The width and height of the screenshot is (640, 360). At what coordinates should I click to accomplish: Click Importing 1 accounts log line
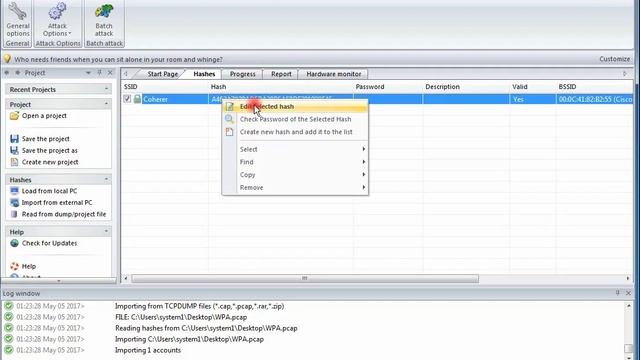[148, 350]
